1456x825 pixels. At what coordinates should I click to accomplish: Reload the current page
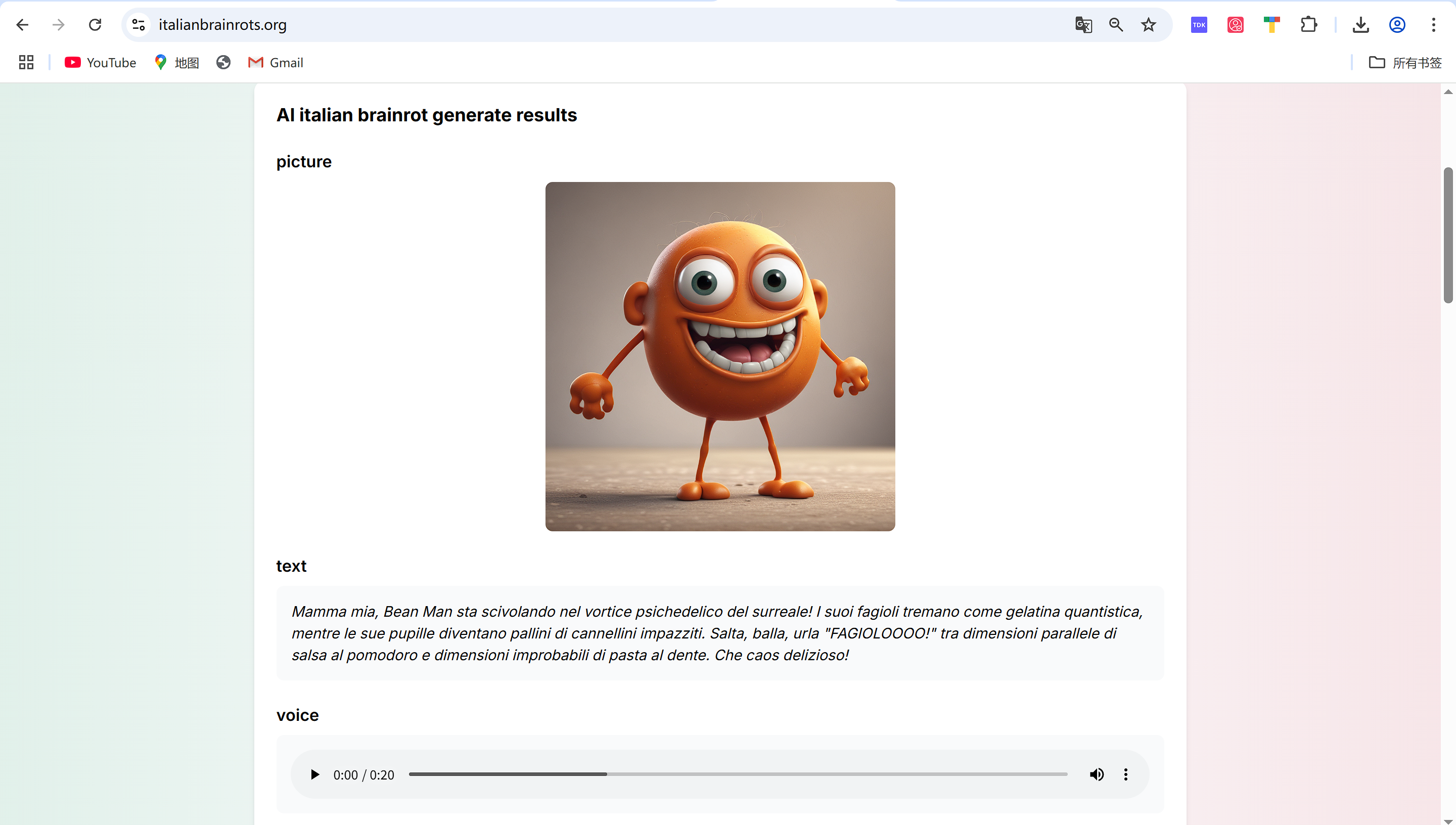click(95, 25)
